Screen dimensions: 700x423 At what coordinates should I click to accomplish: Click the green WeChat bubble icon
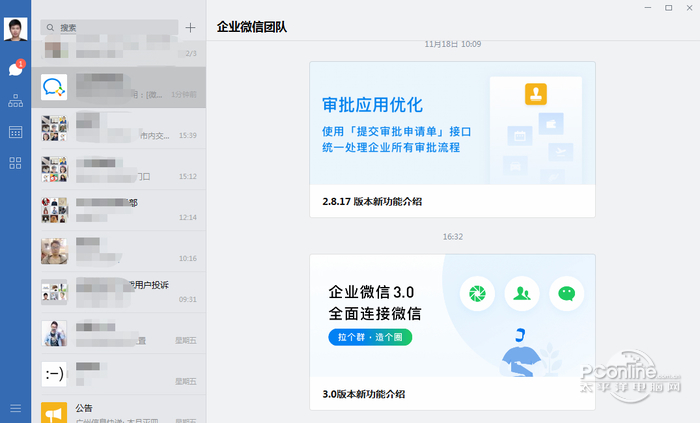point(567,294)
